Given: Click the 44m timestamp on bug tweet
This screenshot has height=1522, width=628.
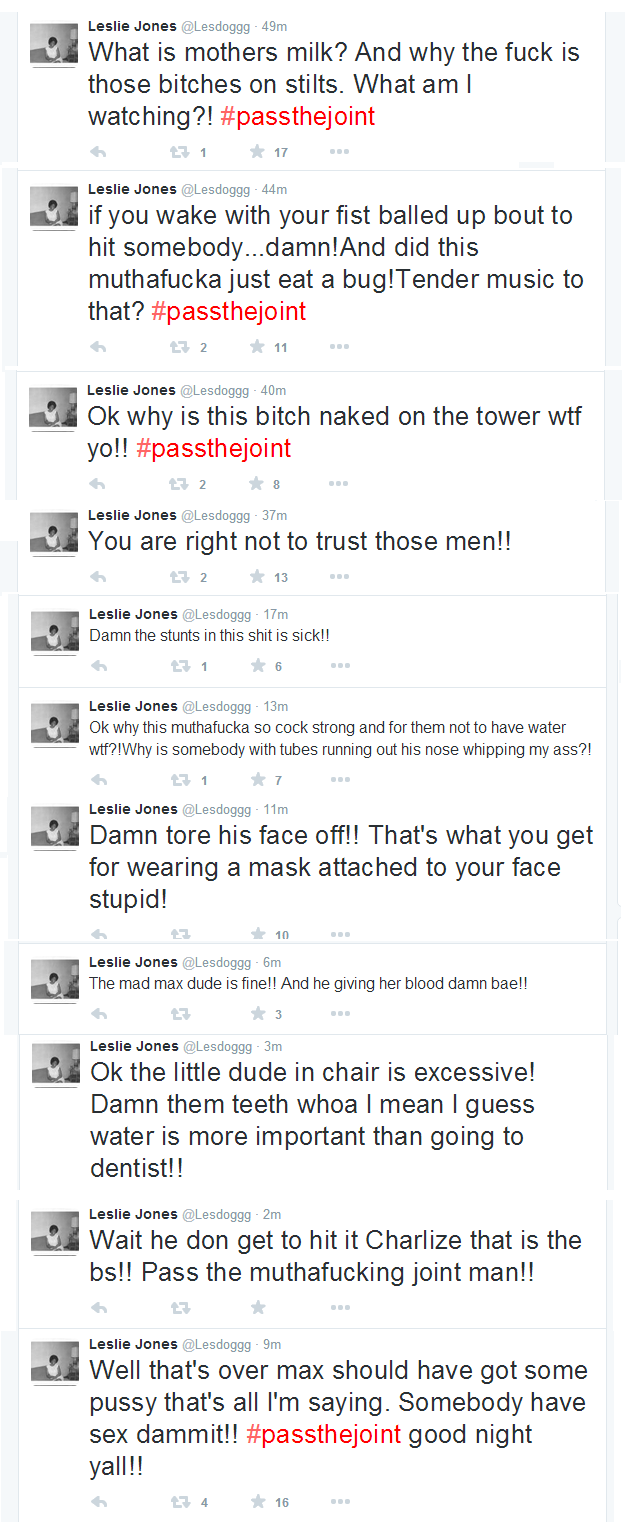Looking at the screenshot, I should point(274,189).
